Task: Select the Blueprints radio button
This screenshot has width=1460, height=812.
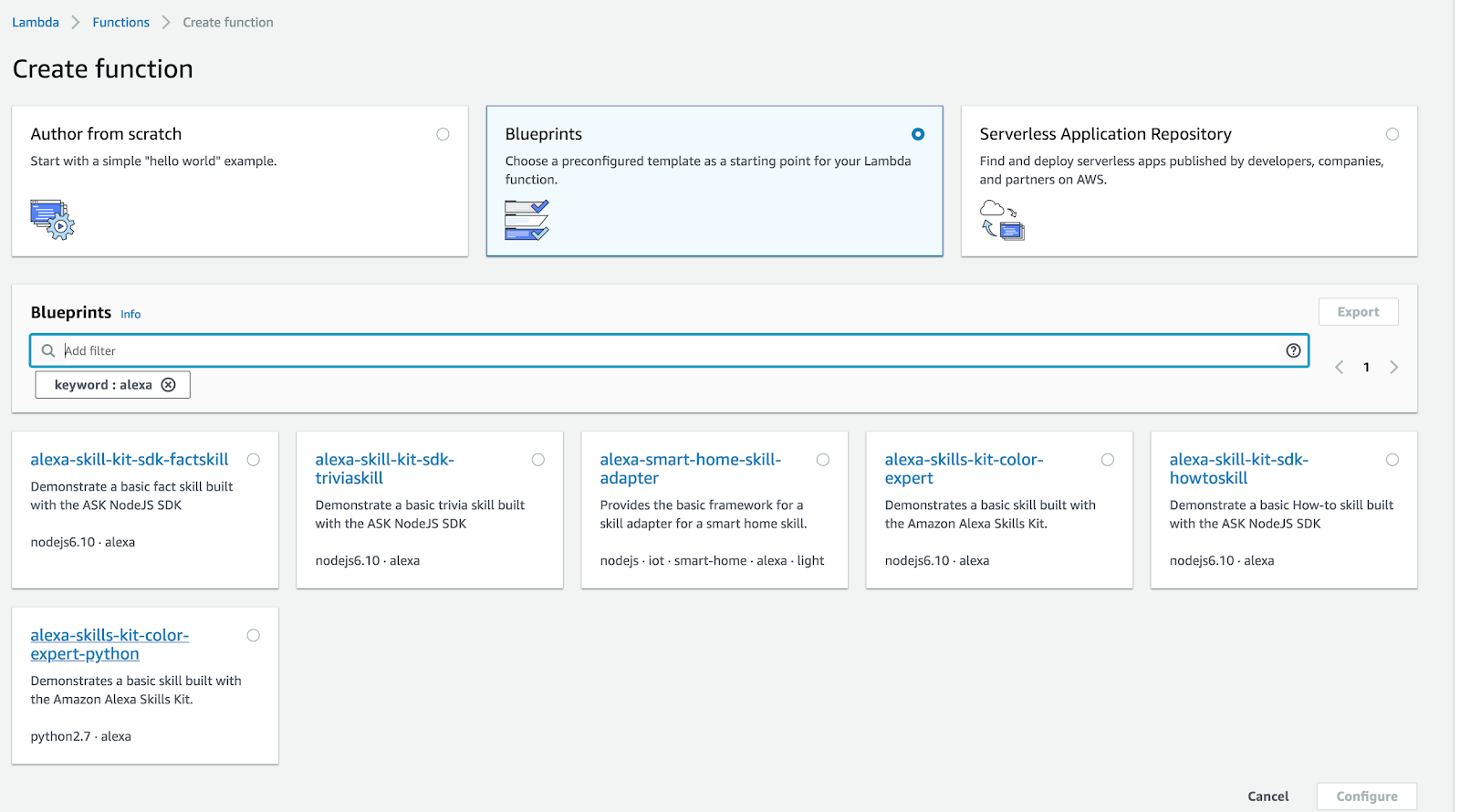Action: (x=918, y=134)
